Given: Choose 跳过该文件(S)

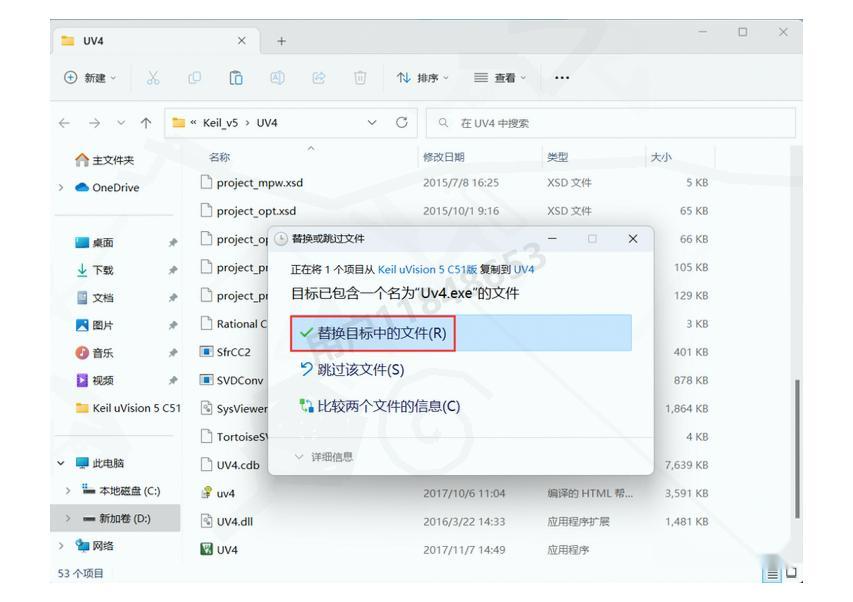Looking at the screenshot, I should (x=352, y=370).
